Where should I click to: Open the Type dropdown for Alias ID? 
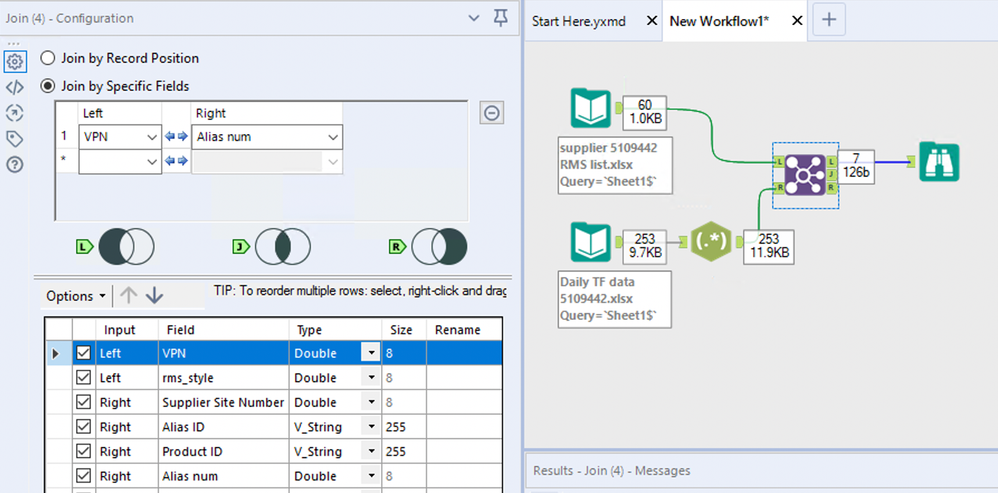(x=370, y=427)
